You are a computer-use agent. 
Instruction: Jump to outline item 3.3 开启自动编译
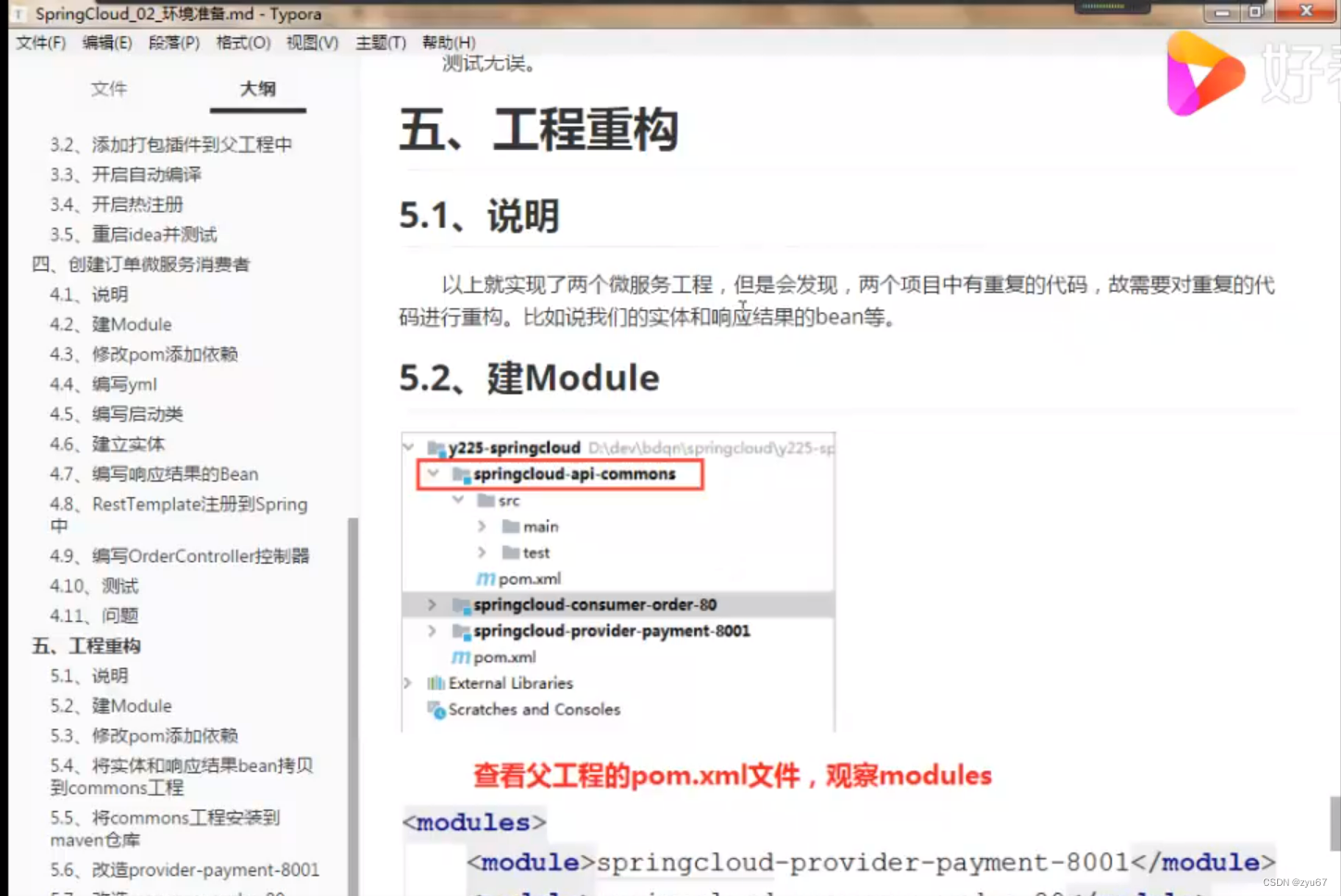tap(126, 174)
